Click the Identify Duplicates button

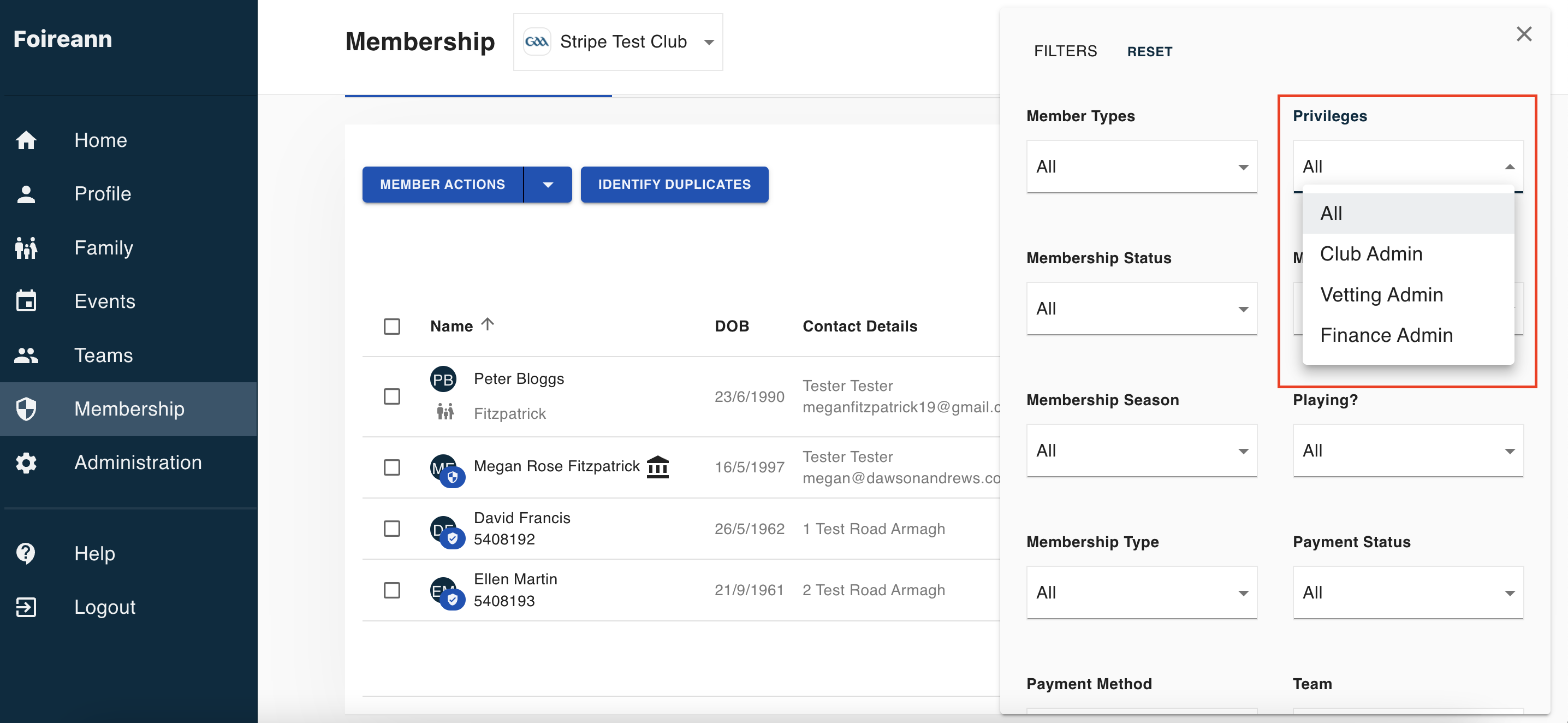674,185
